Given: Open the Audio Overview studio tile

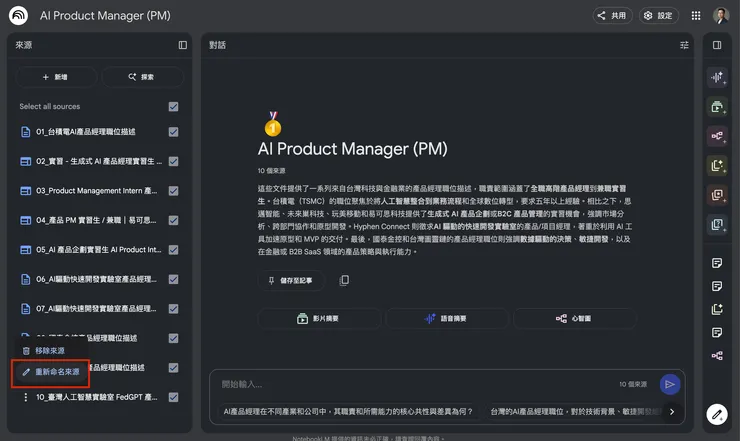Looking at the screenshot, I should pos(717,77).
